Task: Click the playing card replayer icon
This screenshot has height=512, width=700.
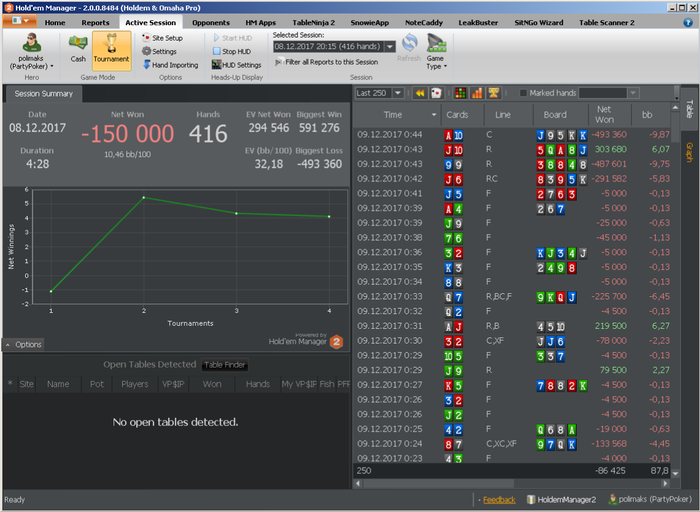Action: [436, 93]
